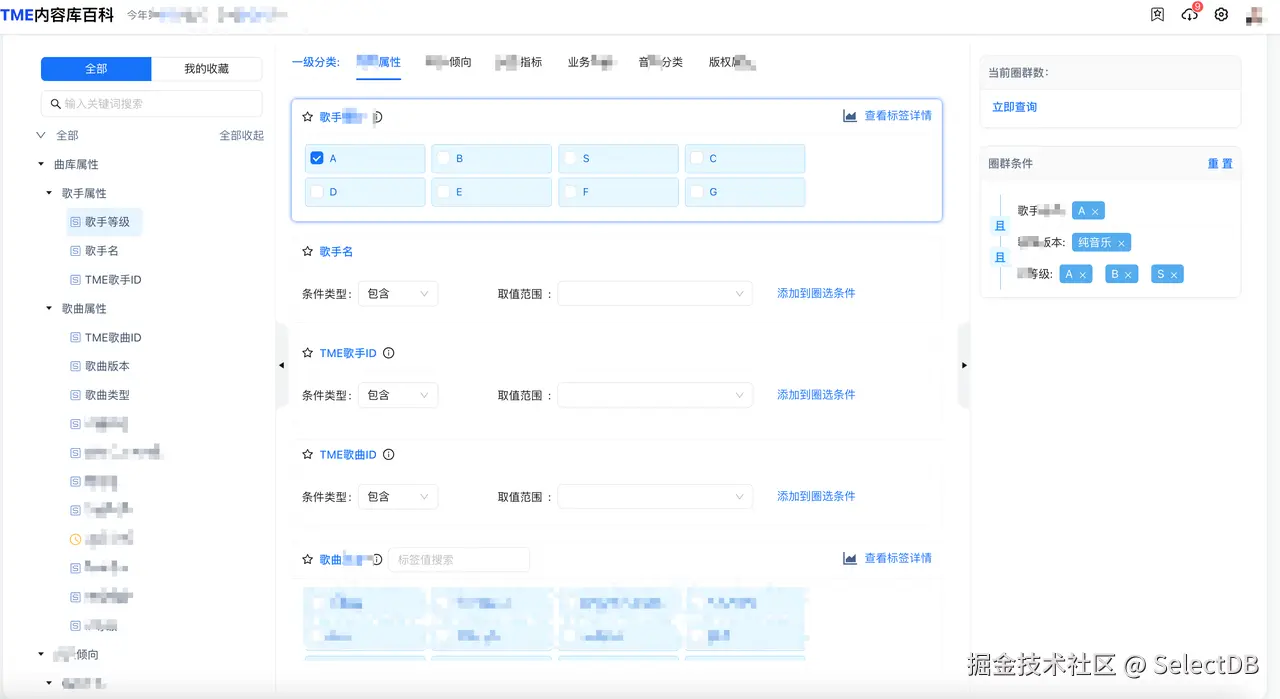This screenshot has width=1280, height=699.
Task: Check checkbox S in the 歌手等级 section
Action: click(570, 157)
